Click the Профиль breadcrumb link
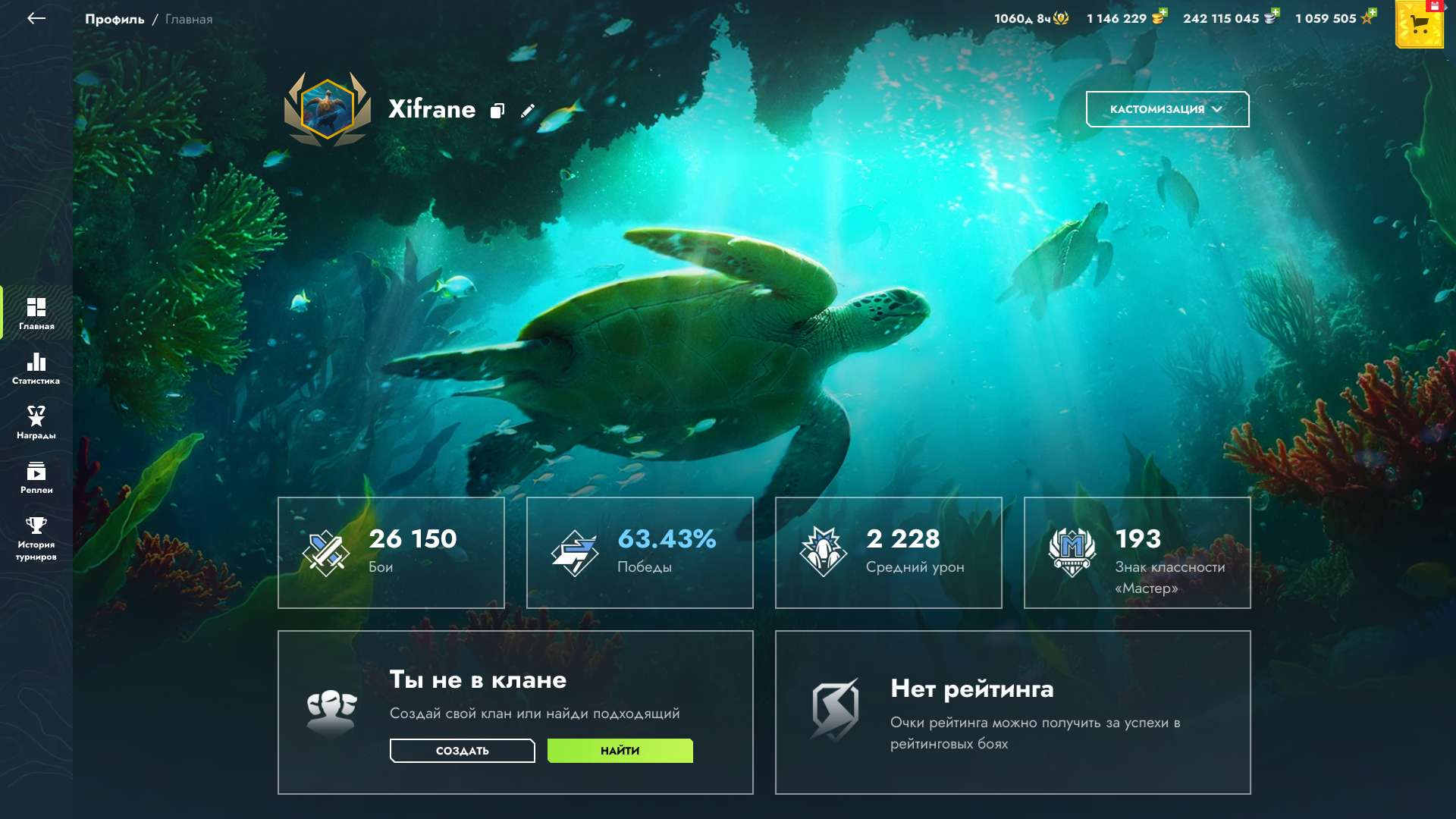The image size is (1456, 819). pos(115,19)
